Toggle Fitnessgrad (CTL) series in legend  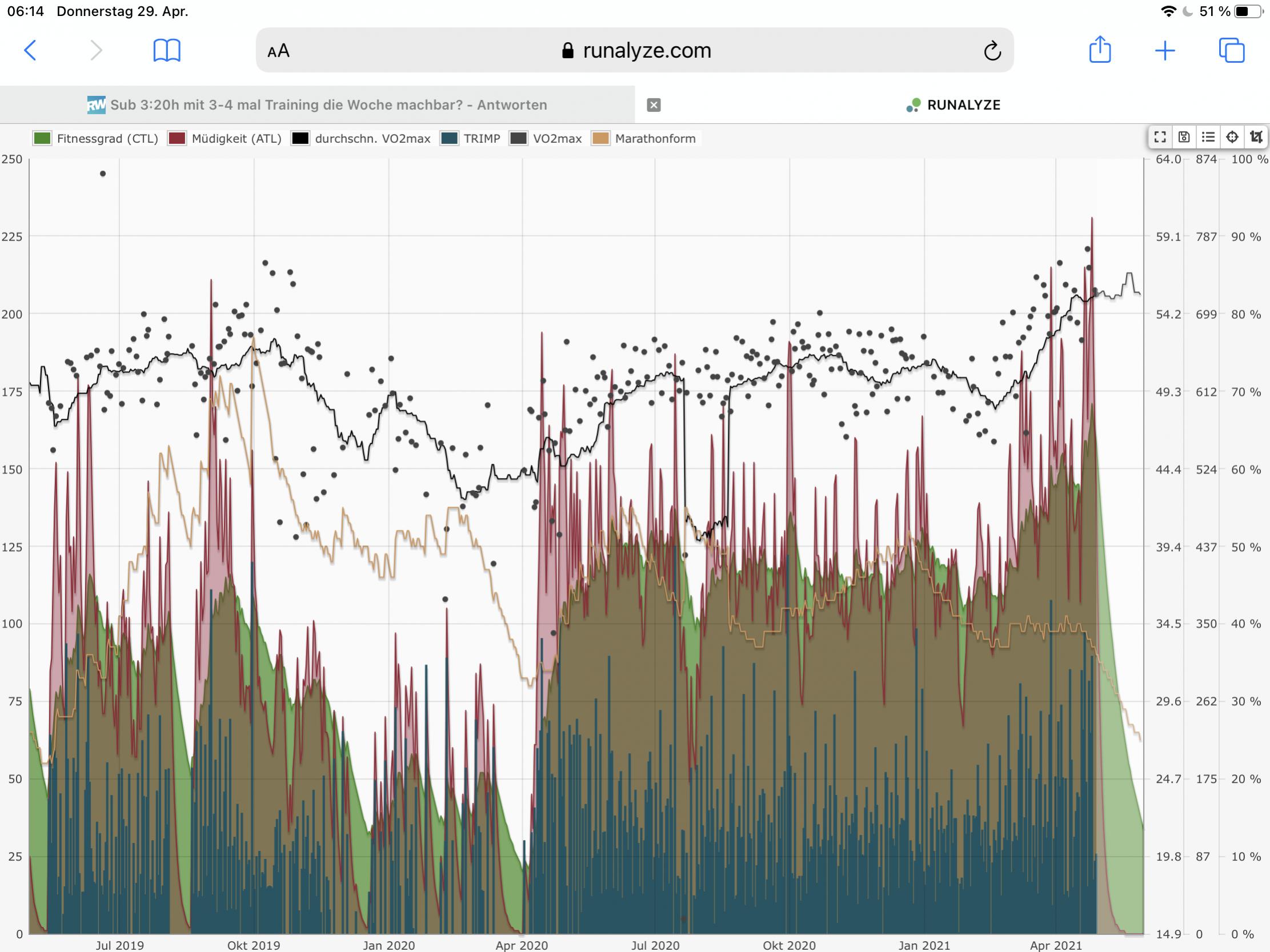pyautogui.click(x=107, y=139)
